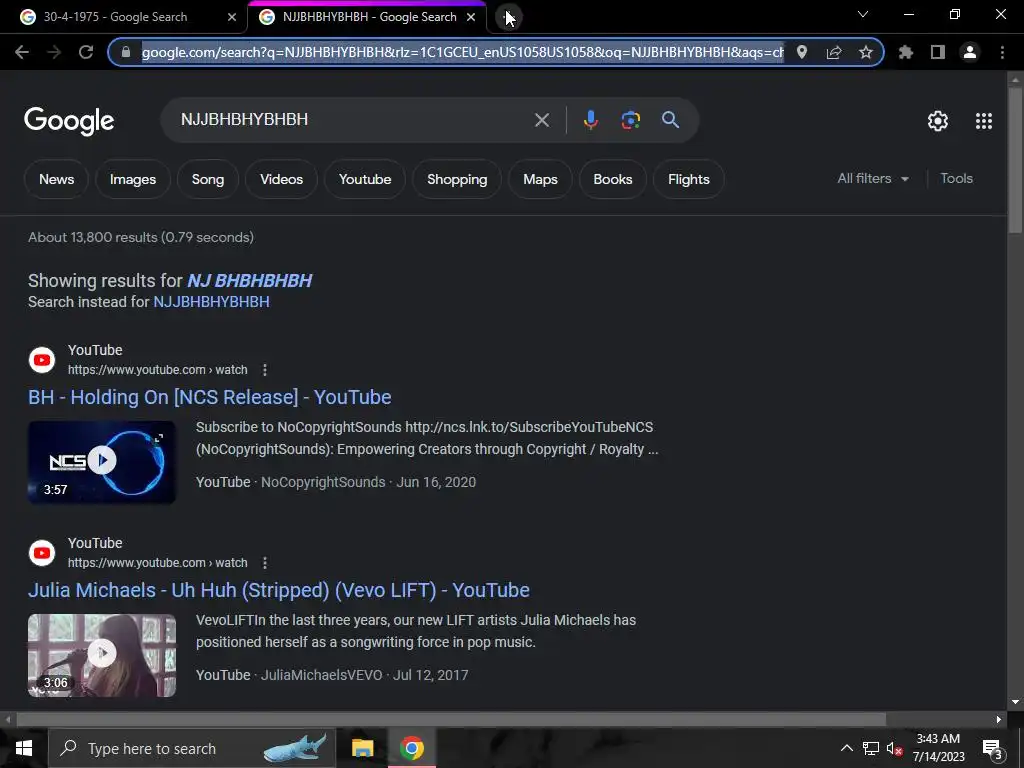Select the Books filter chip
The height and width of the screenshot is (768, 1024).
click(613, 179)
